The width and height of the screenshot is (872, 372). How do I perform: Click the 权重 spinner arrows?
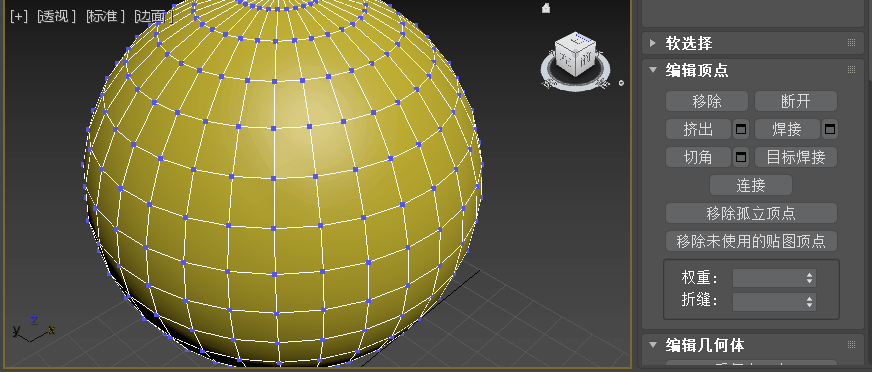tap(810, 278)
